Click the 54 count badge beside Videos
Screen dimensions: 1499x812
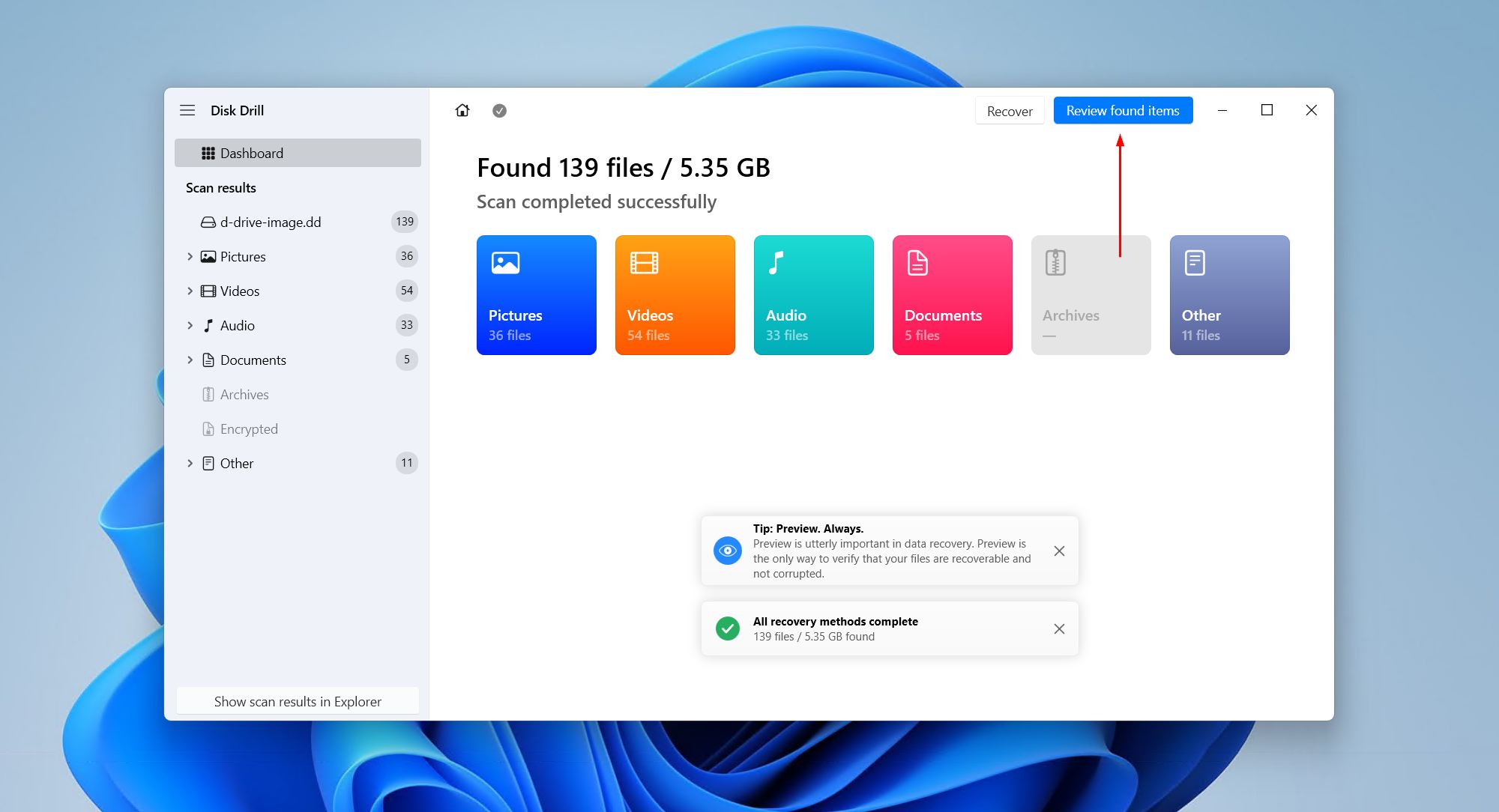407,291
